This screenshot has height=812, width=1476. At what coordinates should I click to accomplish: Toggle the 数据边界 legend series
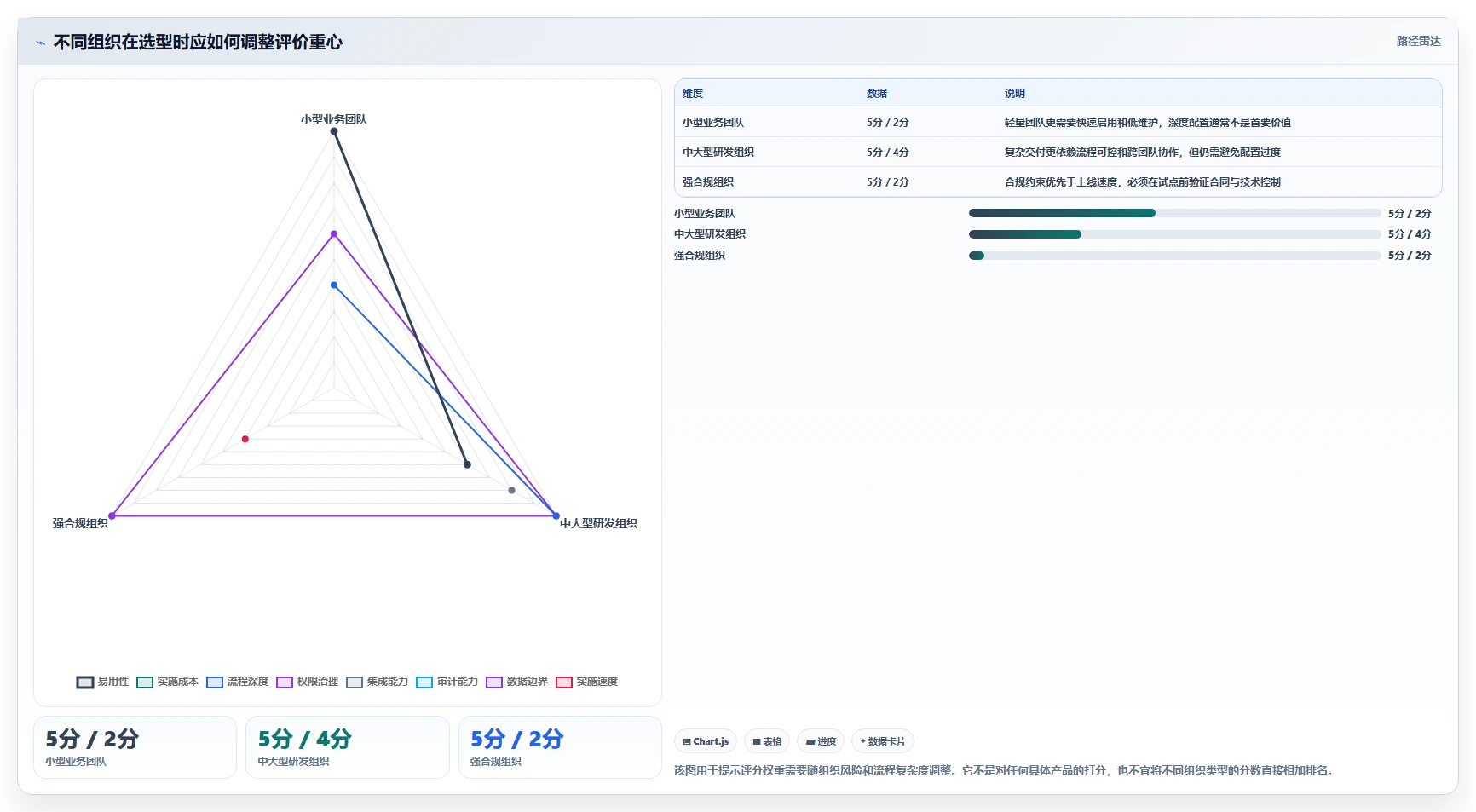pyautogui.click(x=516, y=682)
